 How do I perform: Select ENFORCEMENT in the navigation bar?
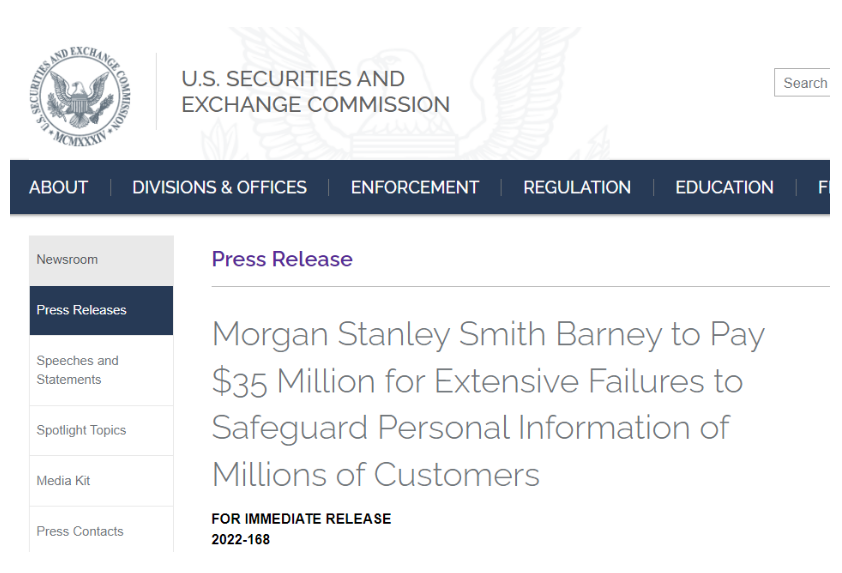point(415,187)
